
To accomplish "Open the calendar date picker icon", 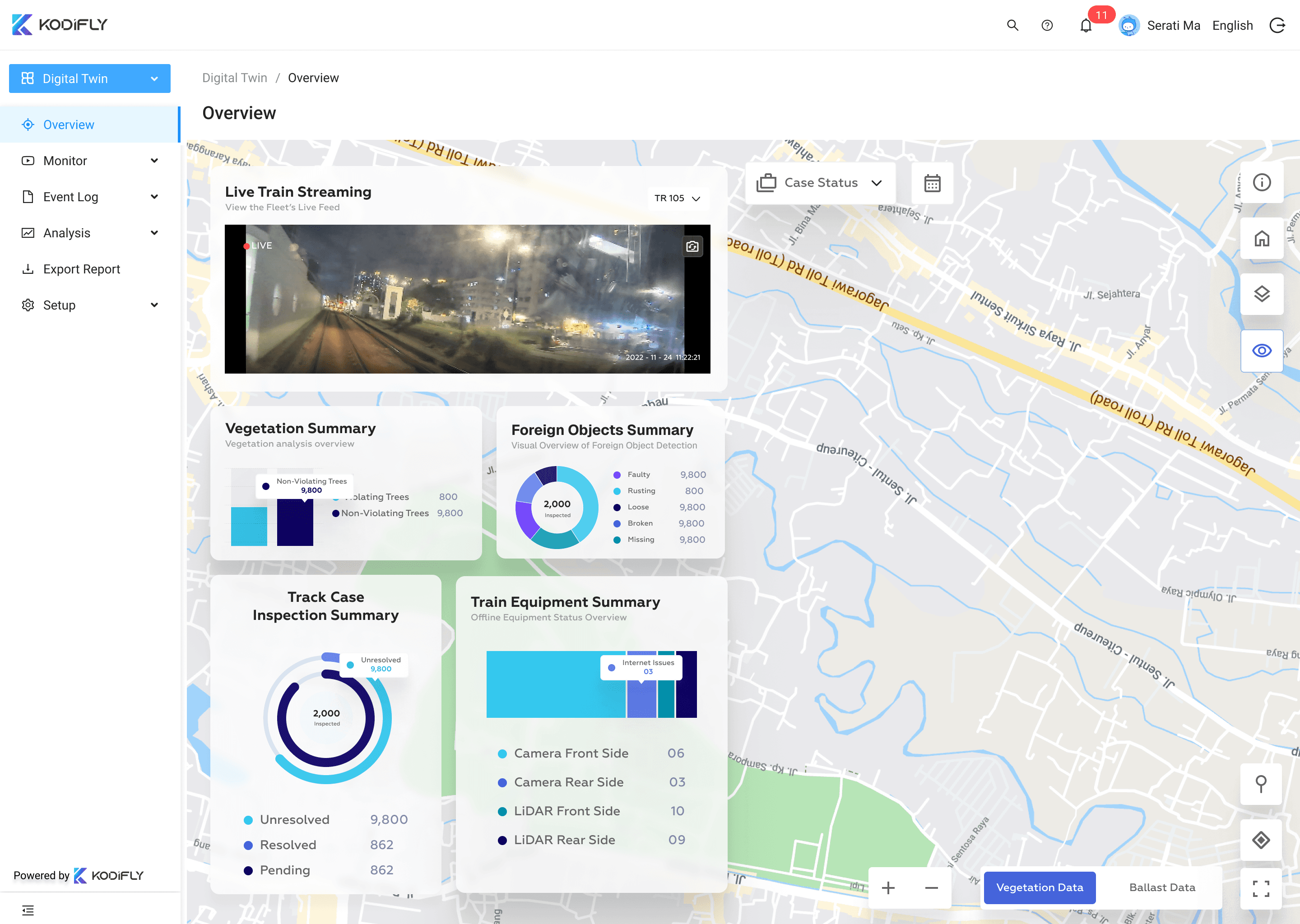I will point(932,183).
